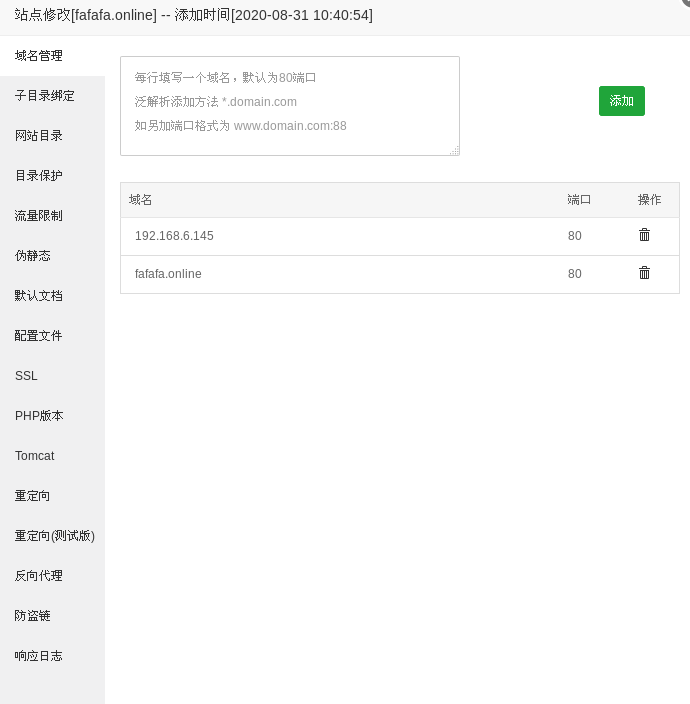Viewport: 690px width, 704px height.
Task: Switch to the 网站目录 tab
Action: 52,136
